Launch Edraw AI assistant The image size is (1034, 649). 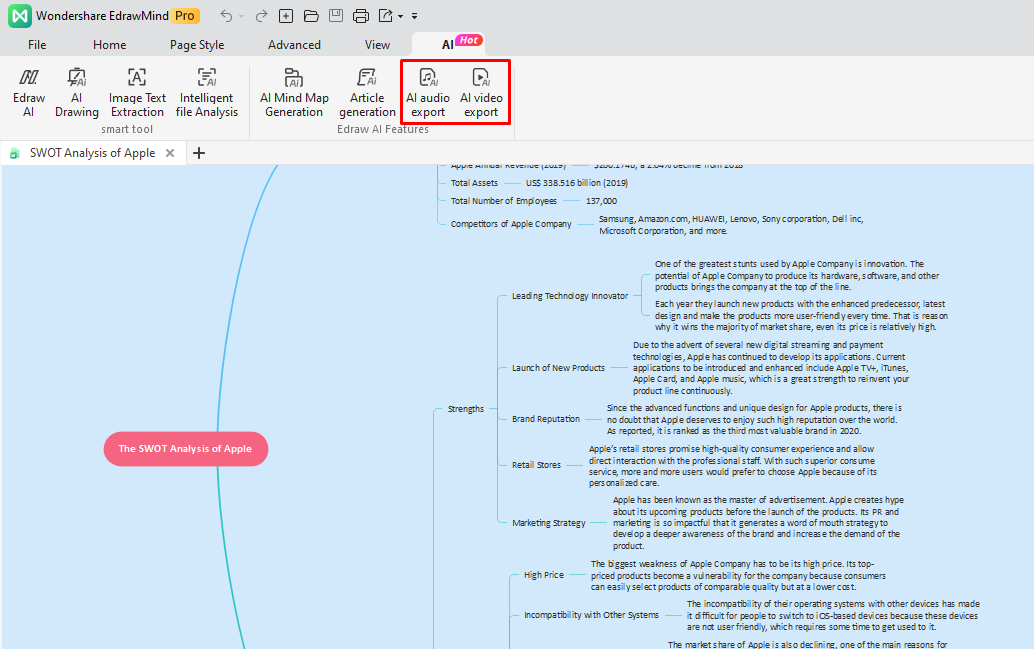[29, 93]
